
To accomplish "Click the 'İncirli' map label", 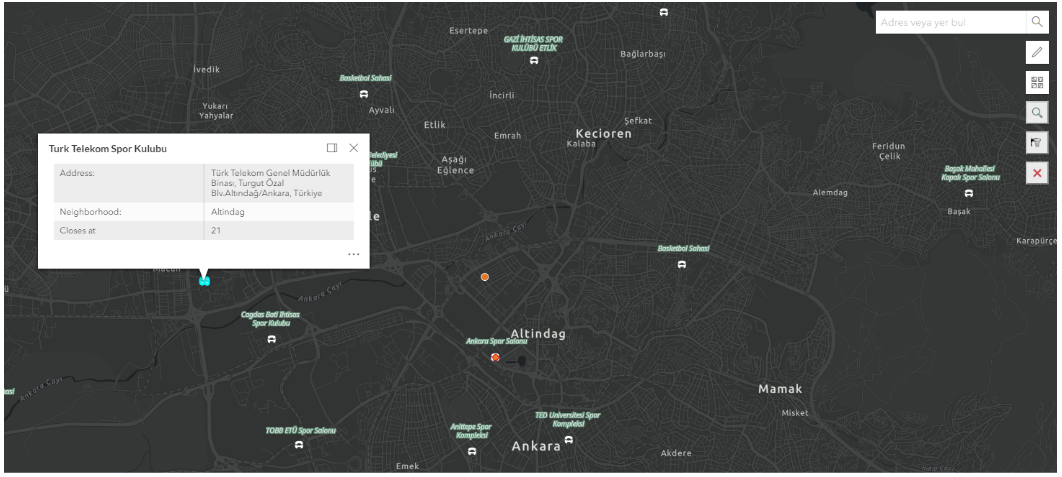I will coord(502,96).
